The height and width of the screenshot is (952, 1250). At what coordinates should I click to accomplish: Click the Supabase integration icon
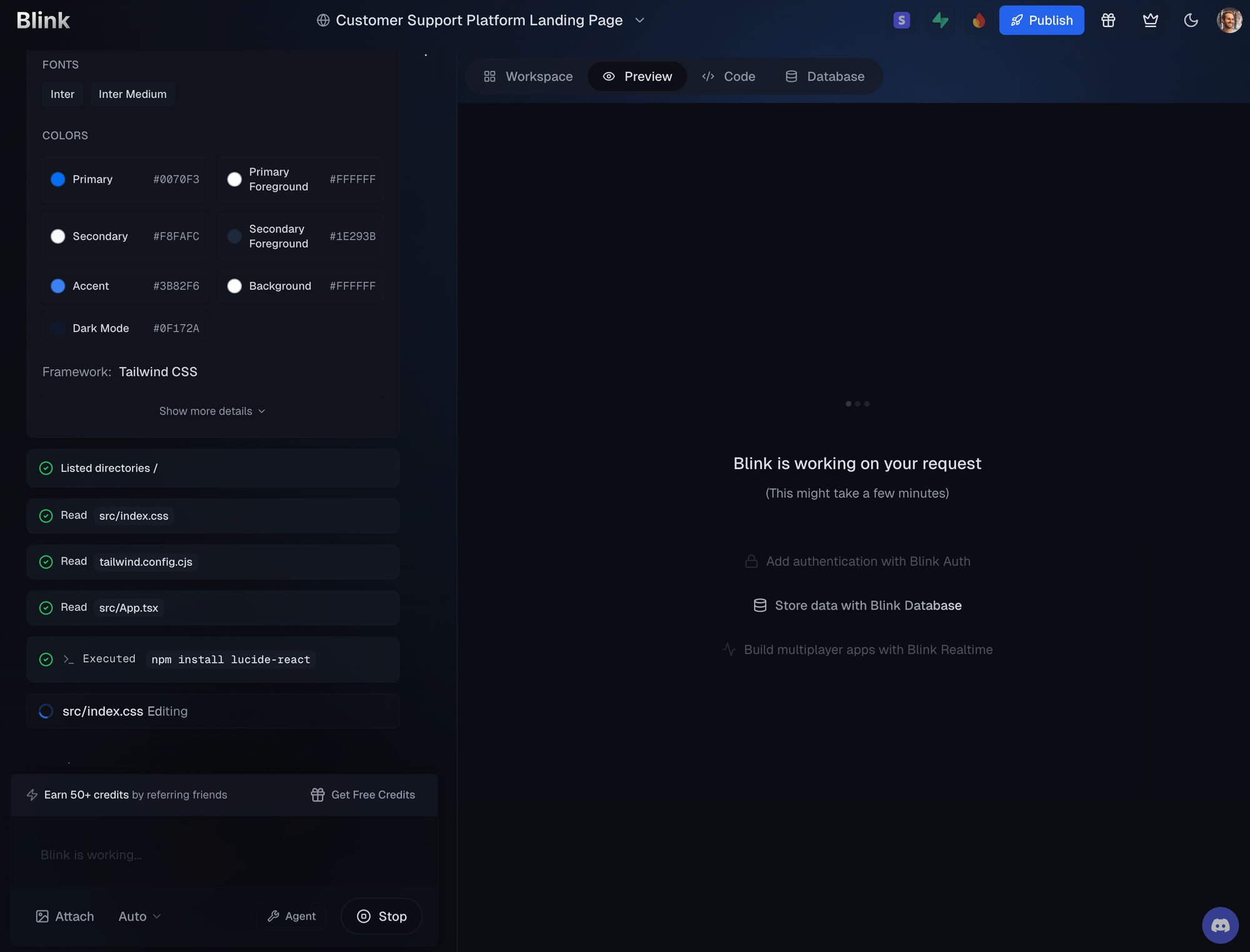(x=940, y=20)
